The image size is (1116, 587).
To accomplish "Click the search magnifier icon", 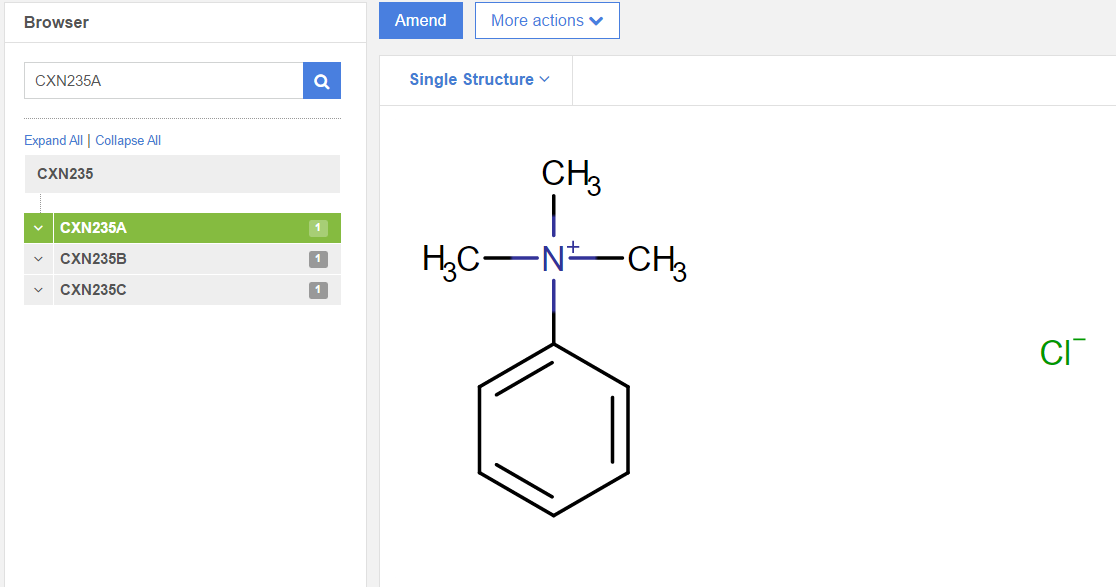I will (322, 81).
